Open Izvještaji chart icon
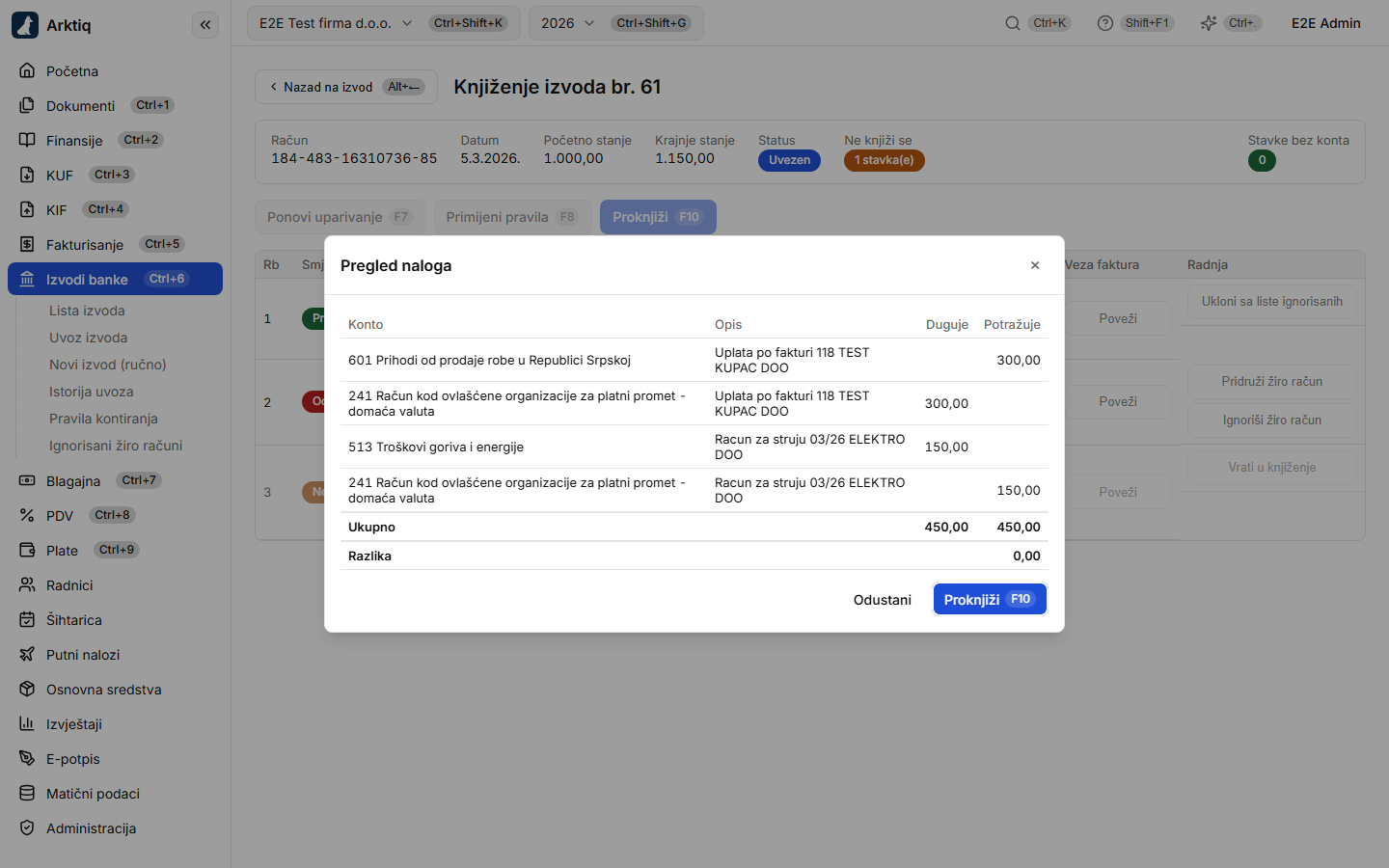 pos(27,723)
